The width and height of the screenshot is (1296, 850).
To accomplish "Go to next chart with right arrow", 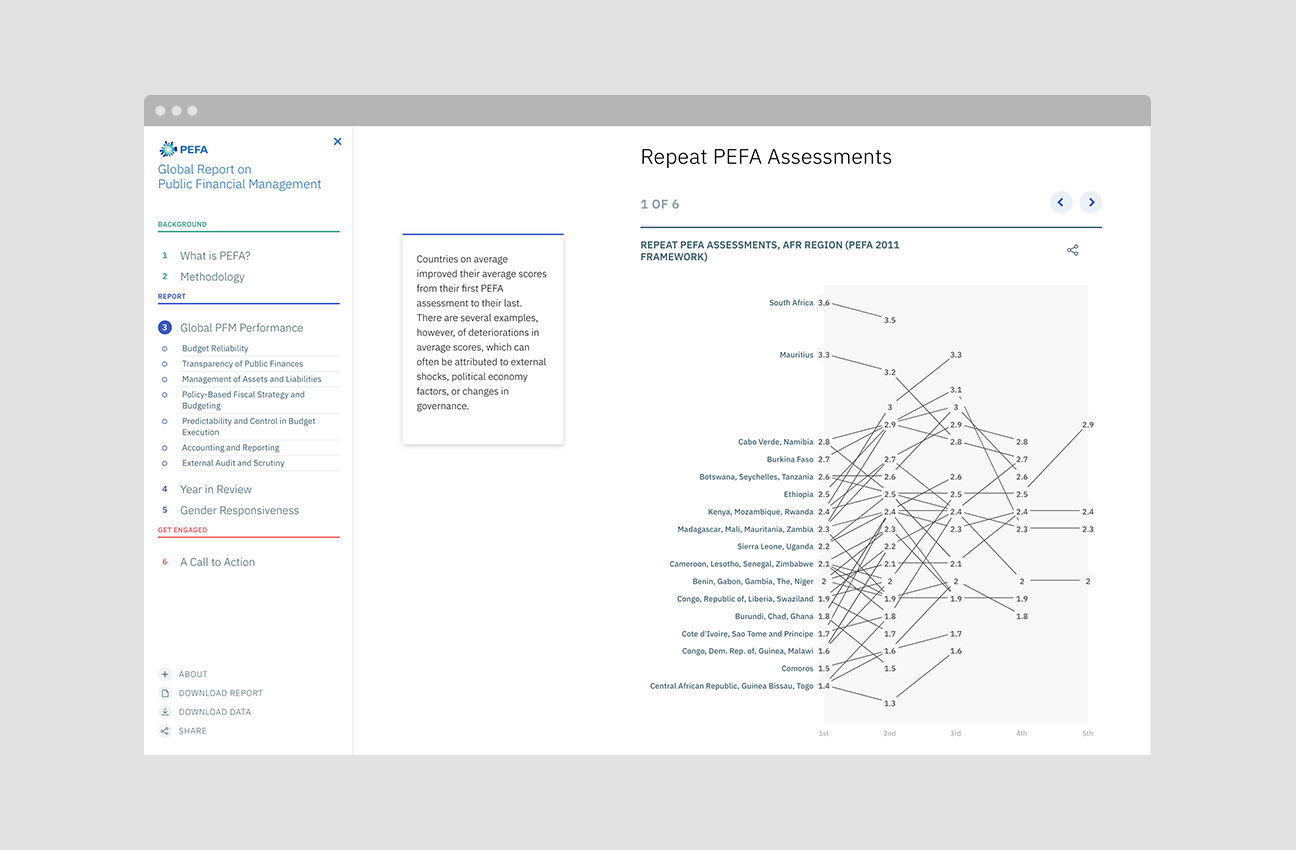I will pos(1091,202).
